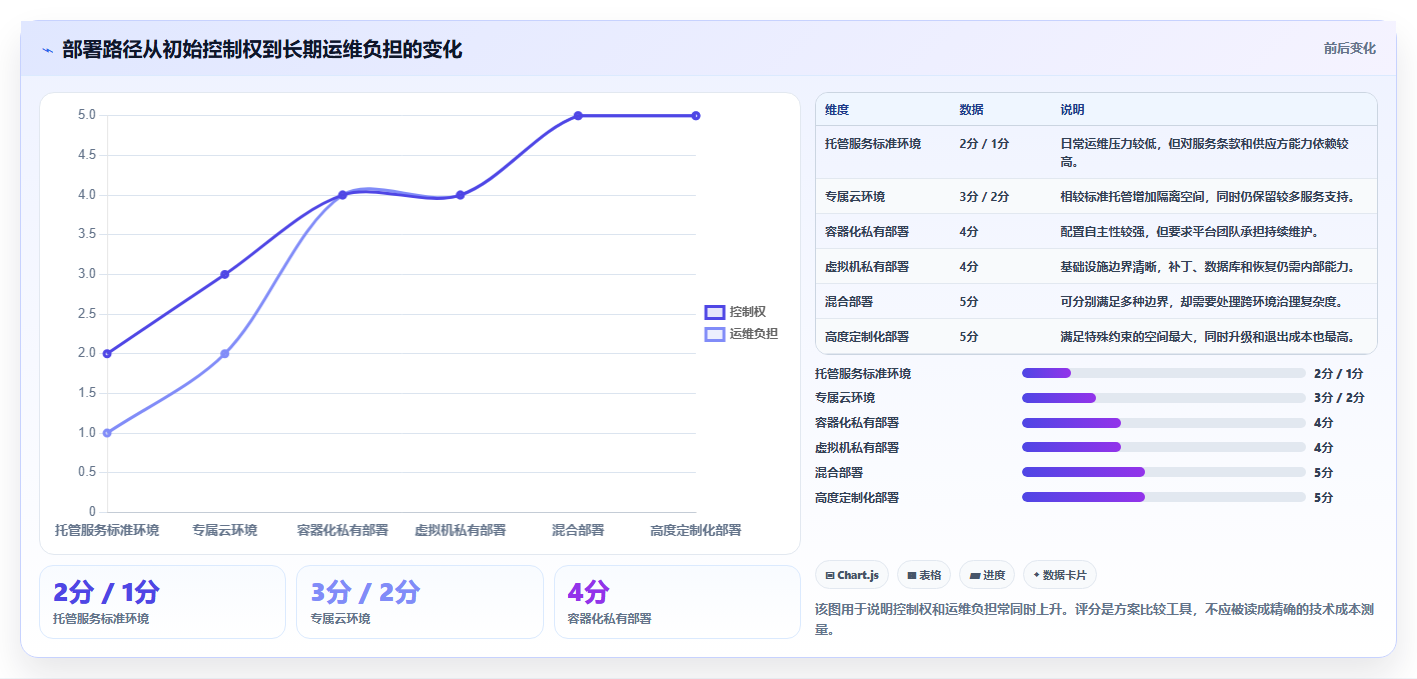Click the 混合部署 x-axis label
The height and width of the screenshot is (679, 1417).
pos(578,530)
